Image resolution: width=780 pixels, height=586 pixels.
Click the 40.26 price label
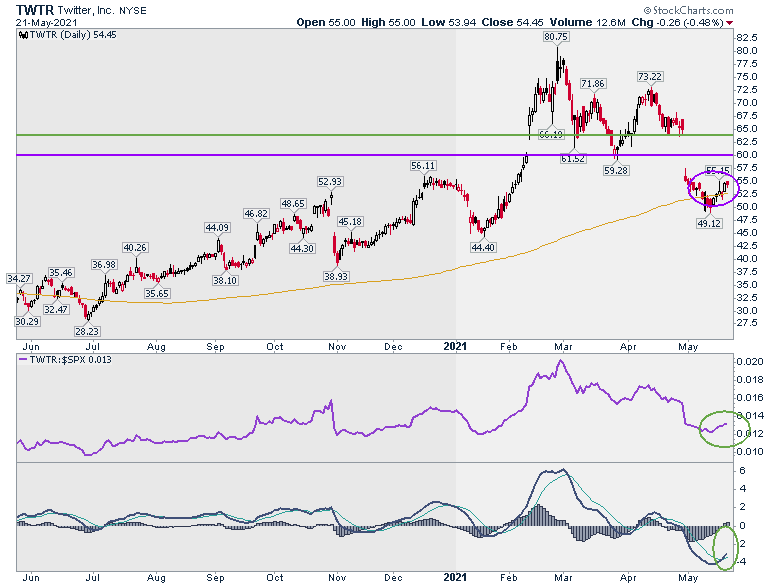[135, 247]
